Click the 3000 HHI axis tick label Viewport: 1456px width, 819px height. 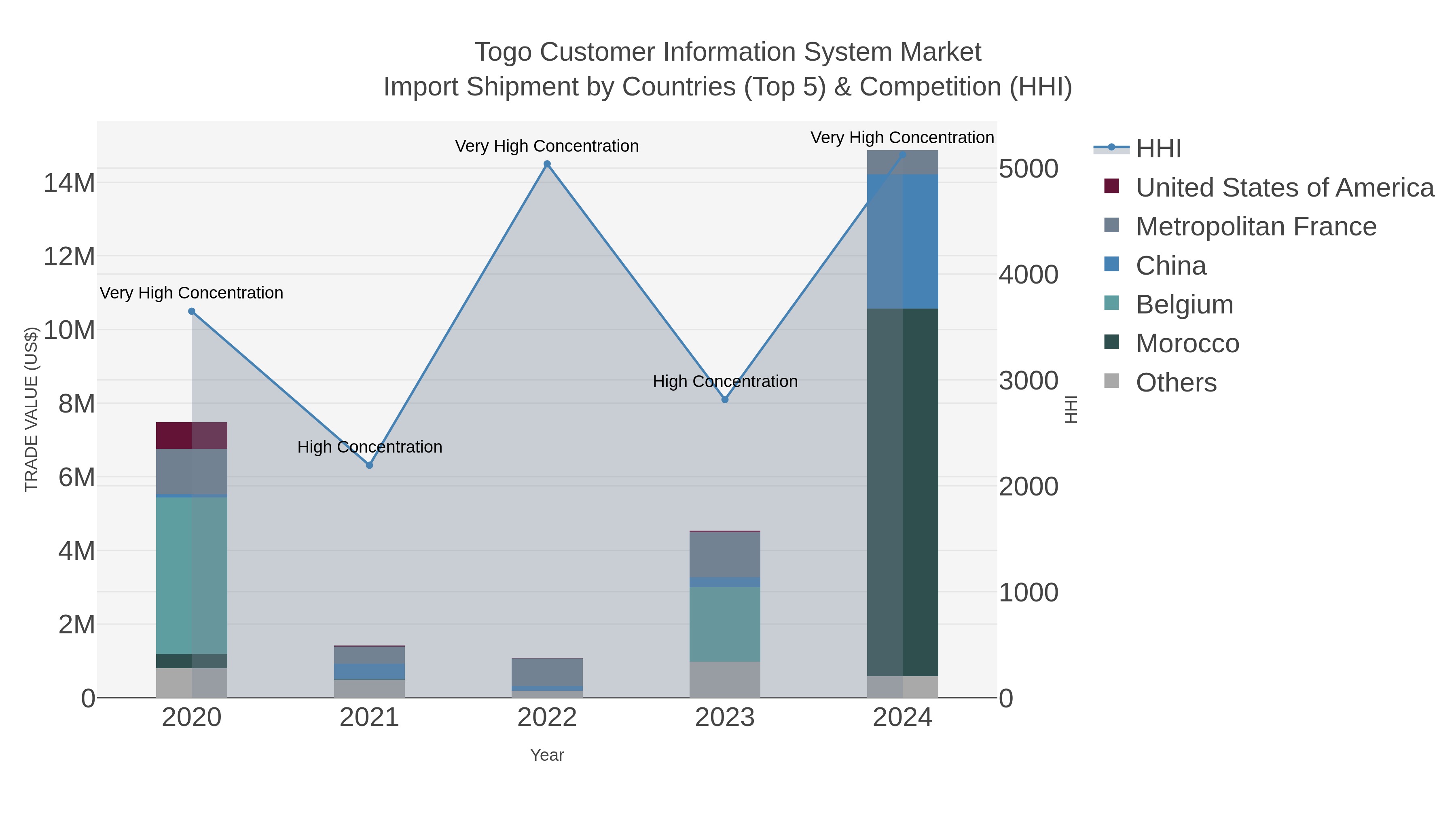pyautogui.click(x=1029, y=381)
